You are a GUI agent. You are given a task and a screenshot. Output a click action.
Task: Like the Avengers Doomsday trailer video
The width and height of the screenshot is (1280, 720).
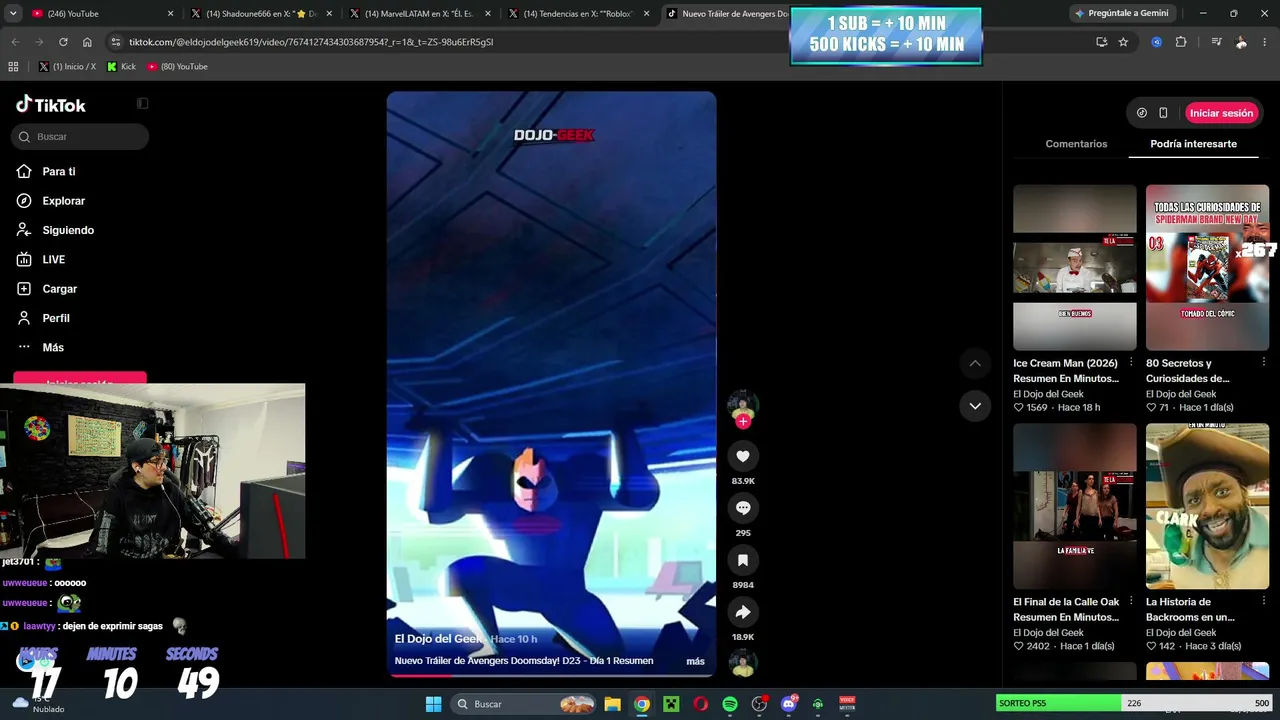[x=743, y=456]
